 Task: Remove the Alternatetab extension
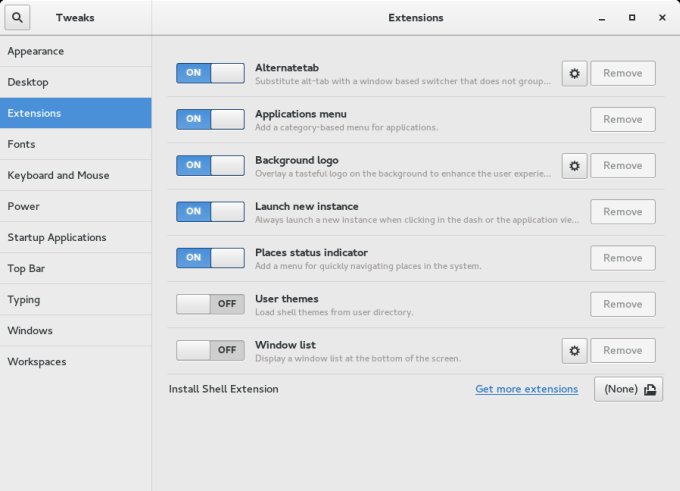point(623,73)
